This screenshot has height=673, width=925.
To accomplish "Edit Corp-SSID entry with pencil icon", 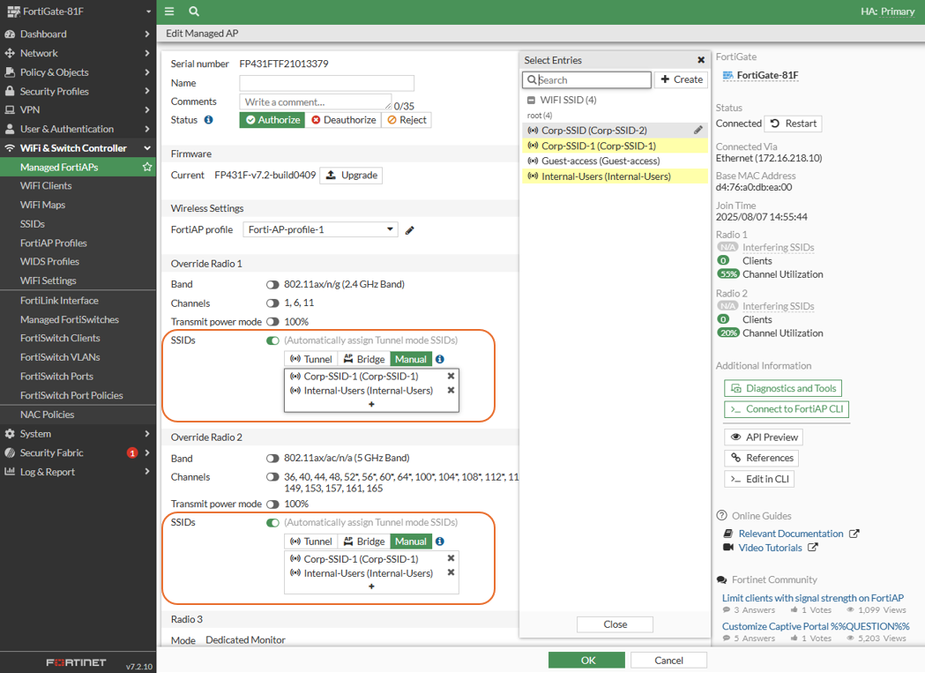I will pyautogui.click(x=698, y=130).
